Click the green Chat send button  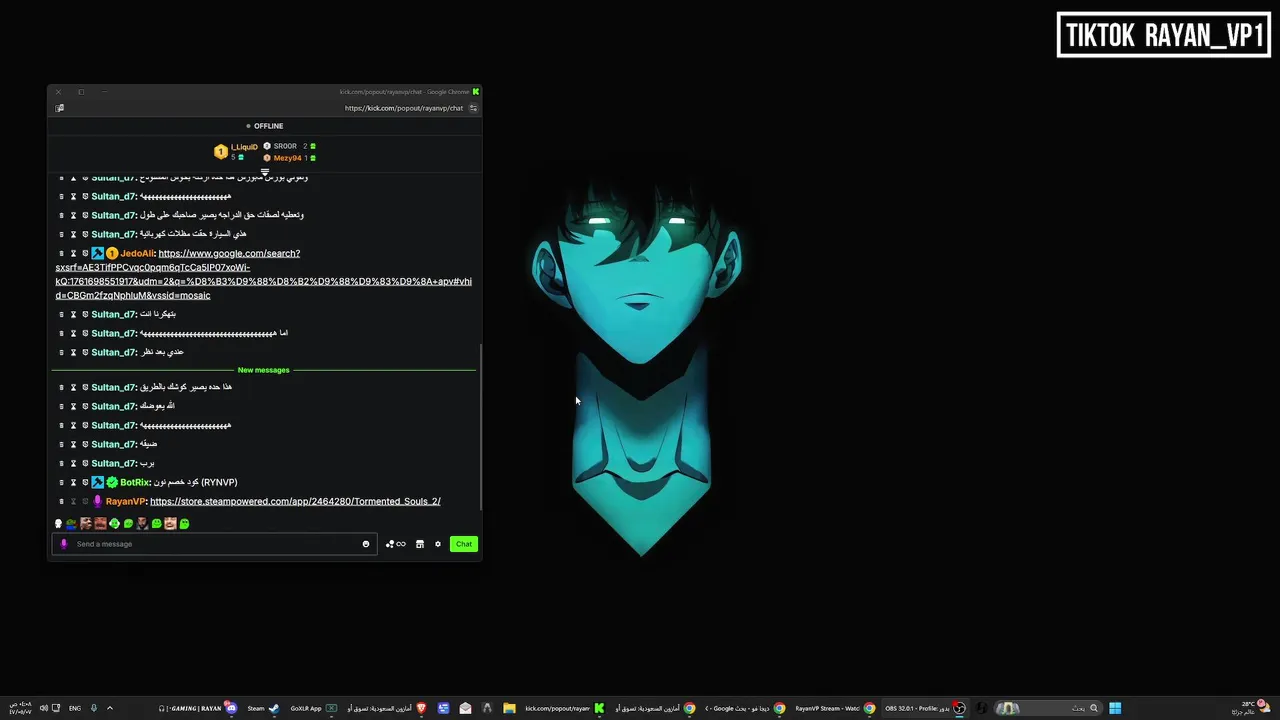click(463, 544)
